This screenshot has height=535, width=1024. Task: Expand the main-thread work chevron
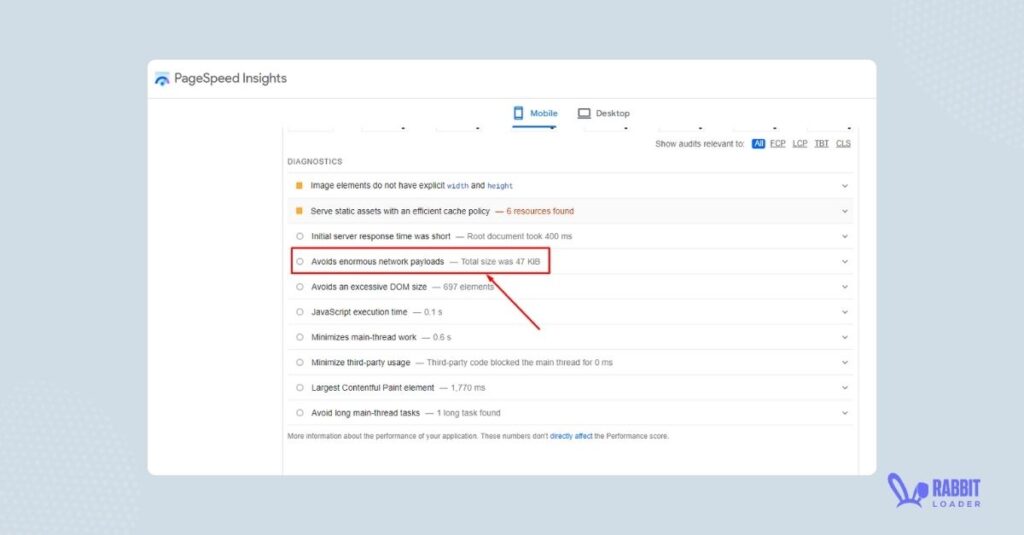coord(844,338)
